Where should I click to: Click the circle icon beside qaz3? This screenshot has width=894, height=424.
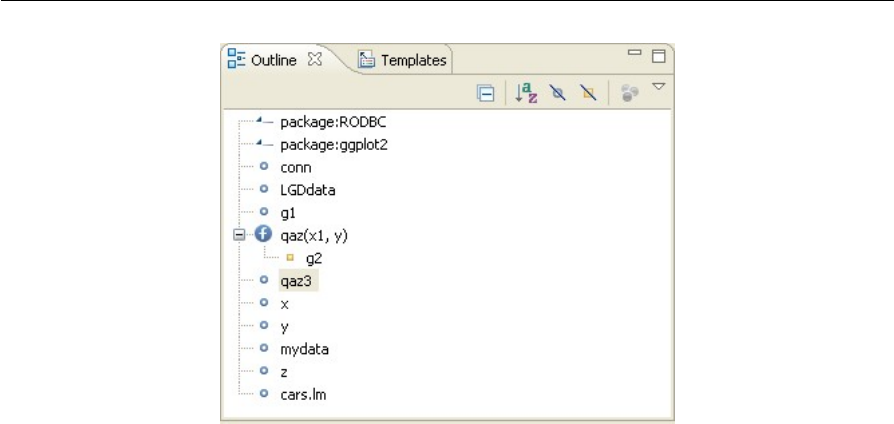263,279
